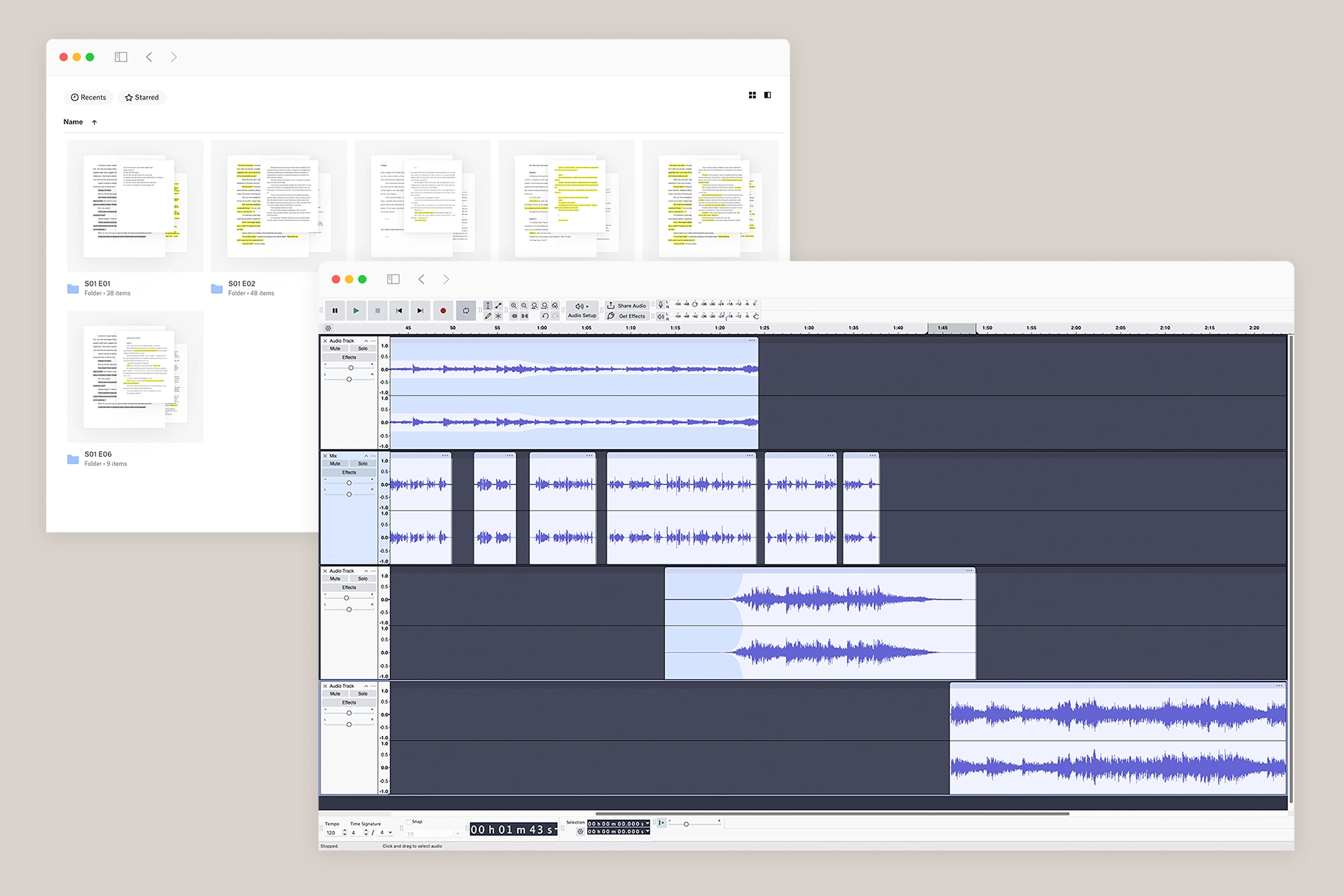Select the Envelope tool

click(499, 306)
